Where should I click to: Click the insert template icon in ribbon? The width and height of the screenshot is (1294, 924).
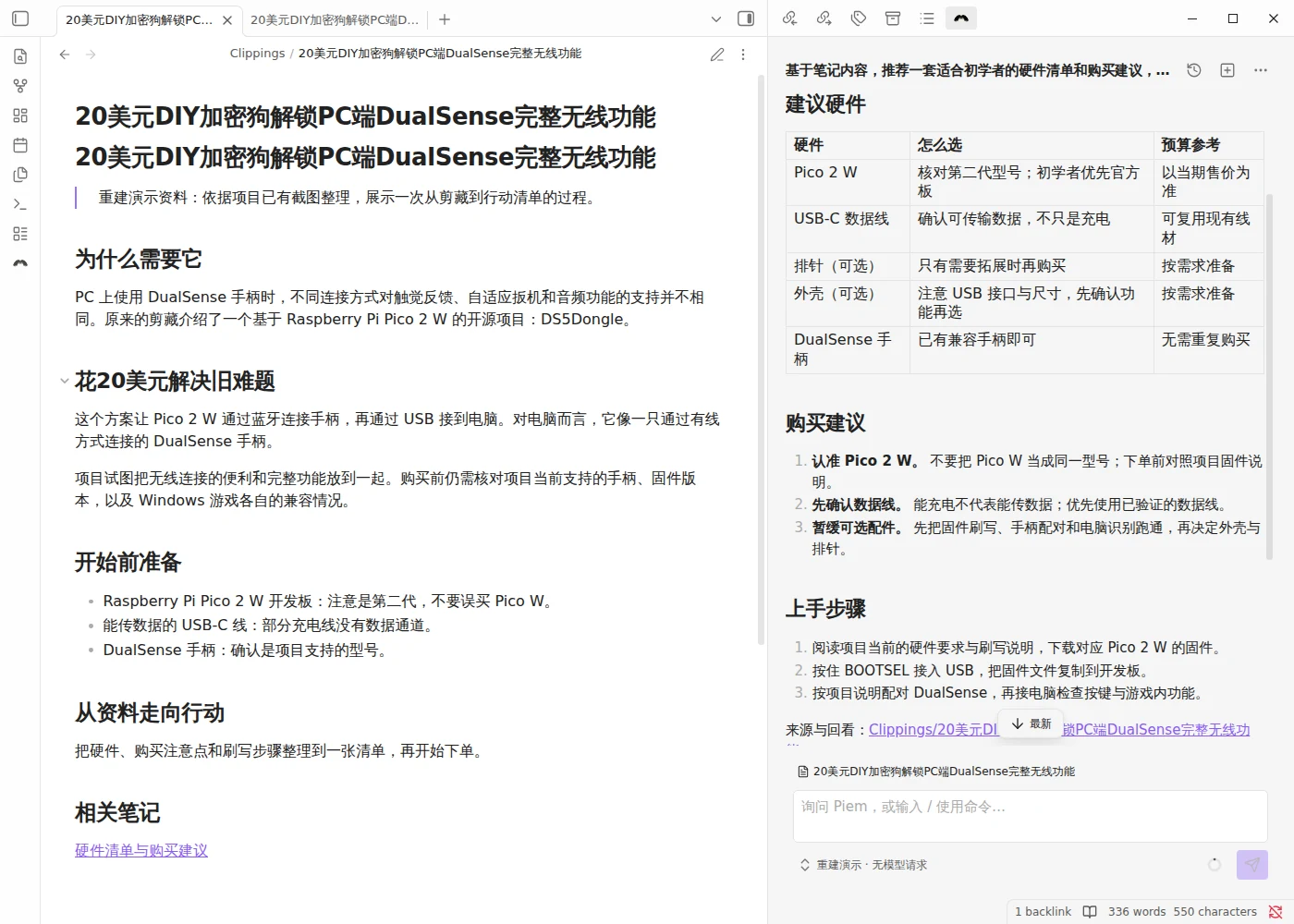(x=20, y=175)
